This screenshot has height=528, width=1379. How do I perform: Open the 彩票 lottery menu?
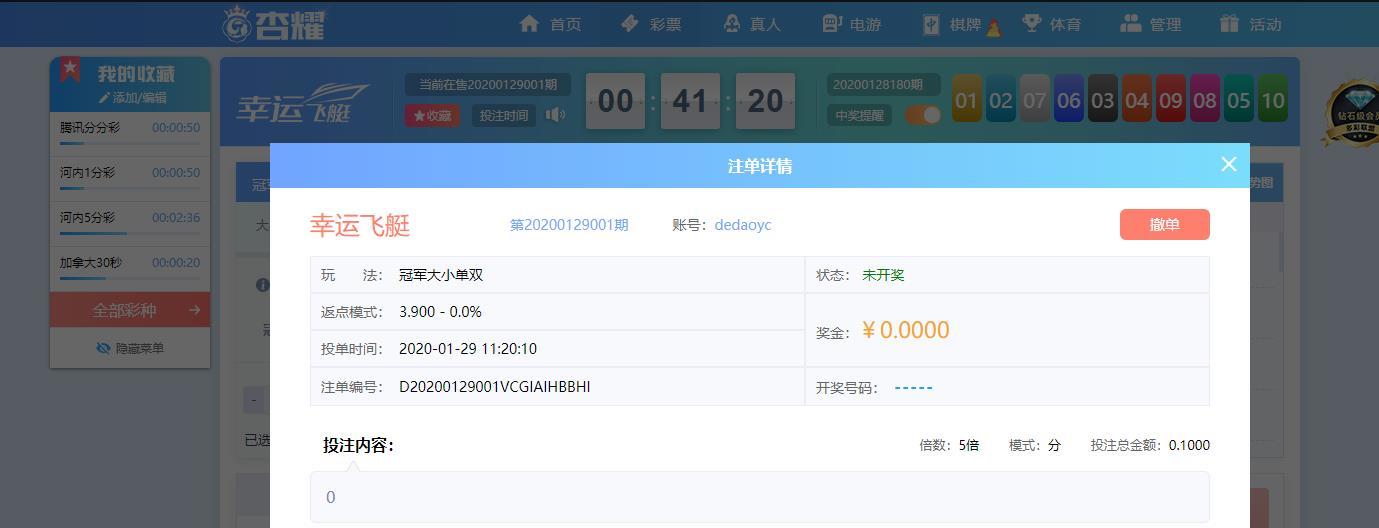point(650,24)
